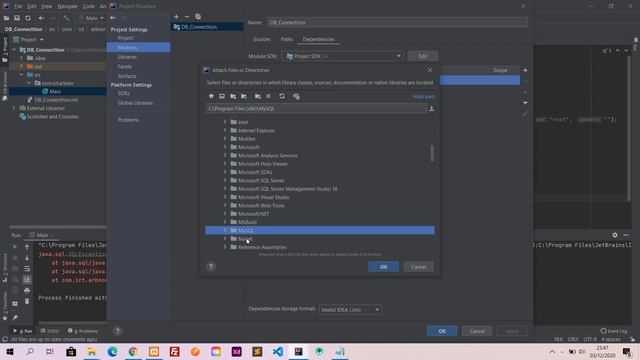The width and height of the screenshot is (640, 360).
Task: Open Microsoft Edge from the taskbar
Action: click(113, 351)
